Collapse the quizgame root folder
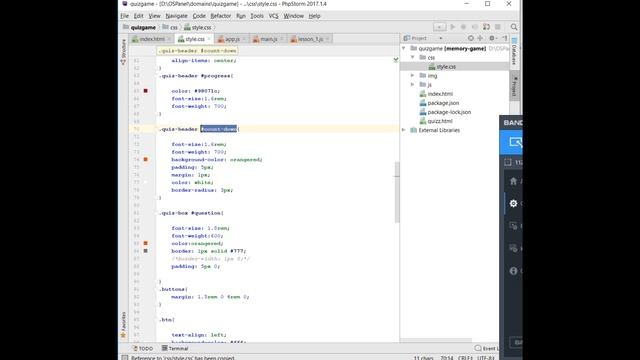This screenshot has height=360, width=640. pos(404,48)
